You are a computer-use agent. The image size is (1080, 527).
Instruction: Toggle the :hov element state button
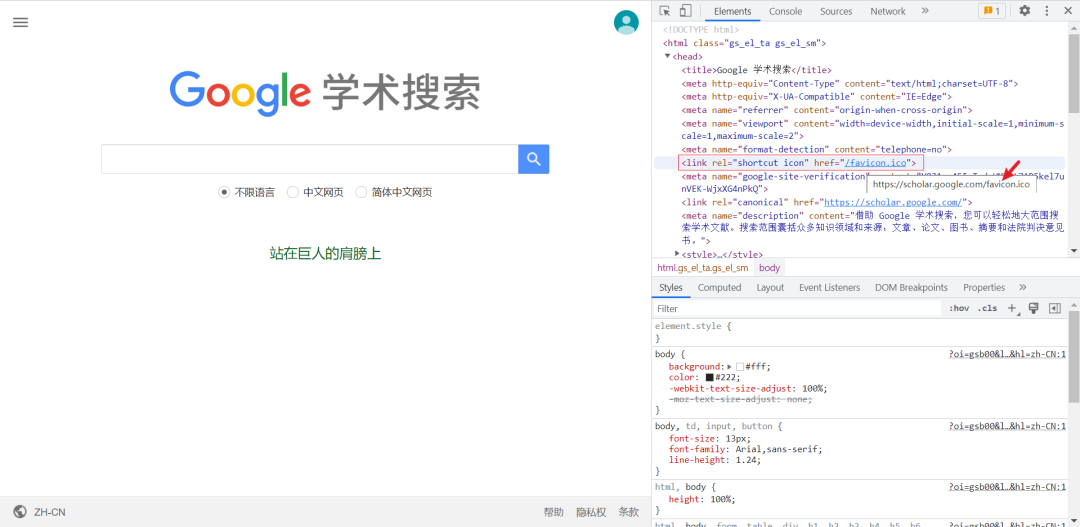click(959, 309)
